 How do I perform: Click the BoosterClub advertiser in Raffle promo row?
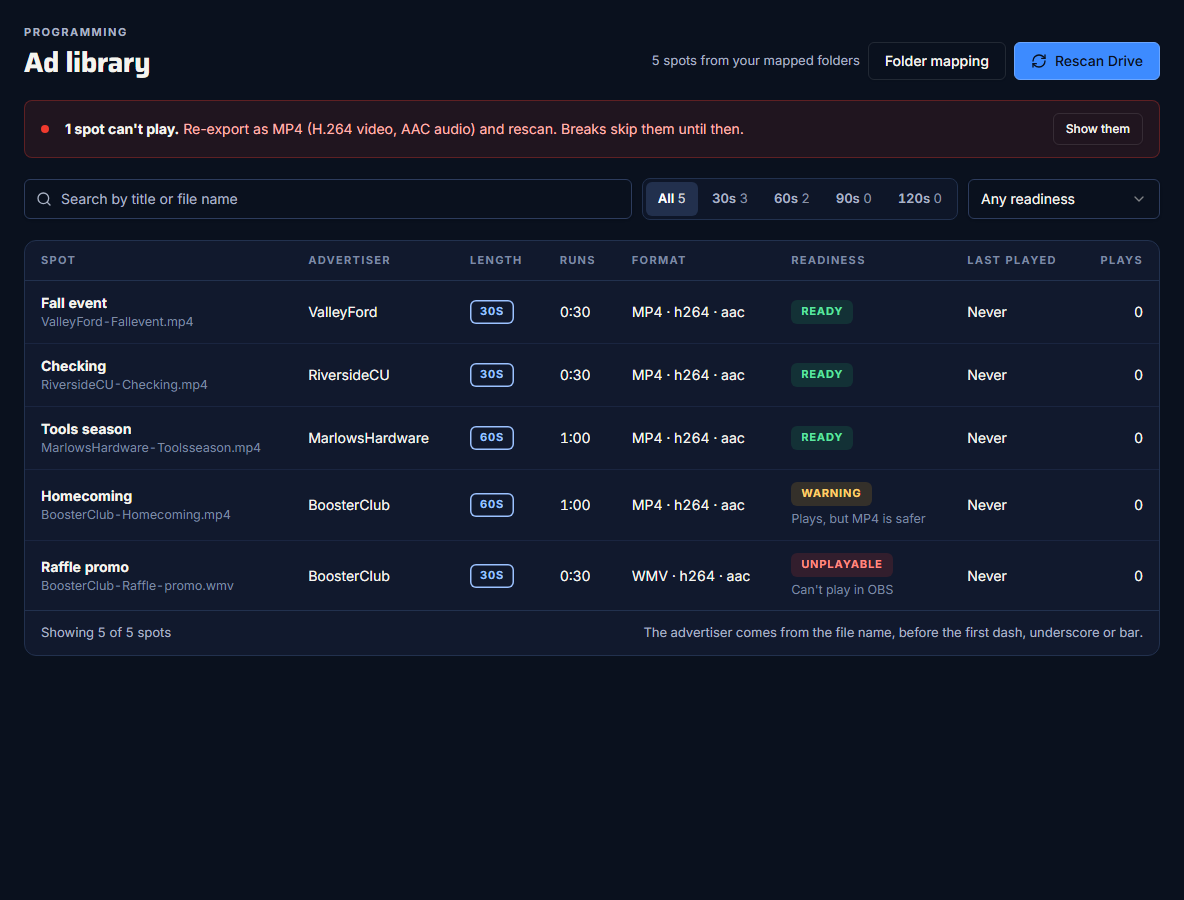(x=348, y=576)
